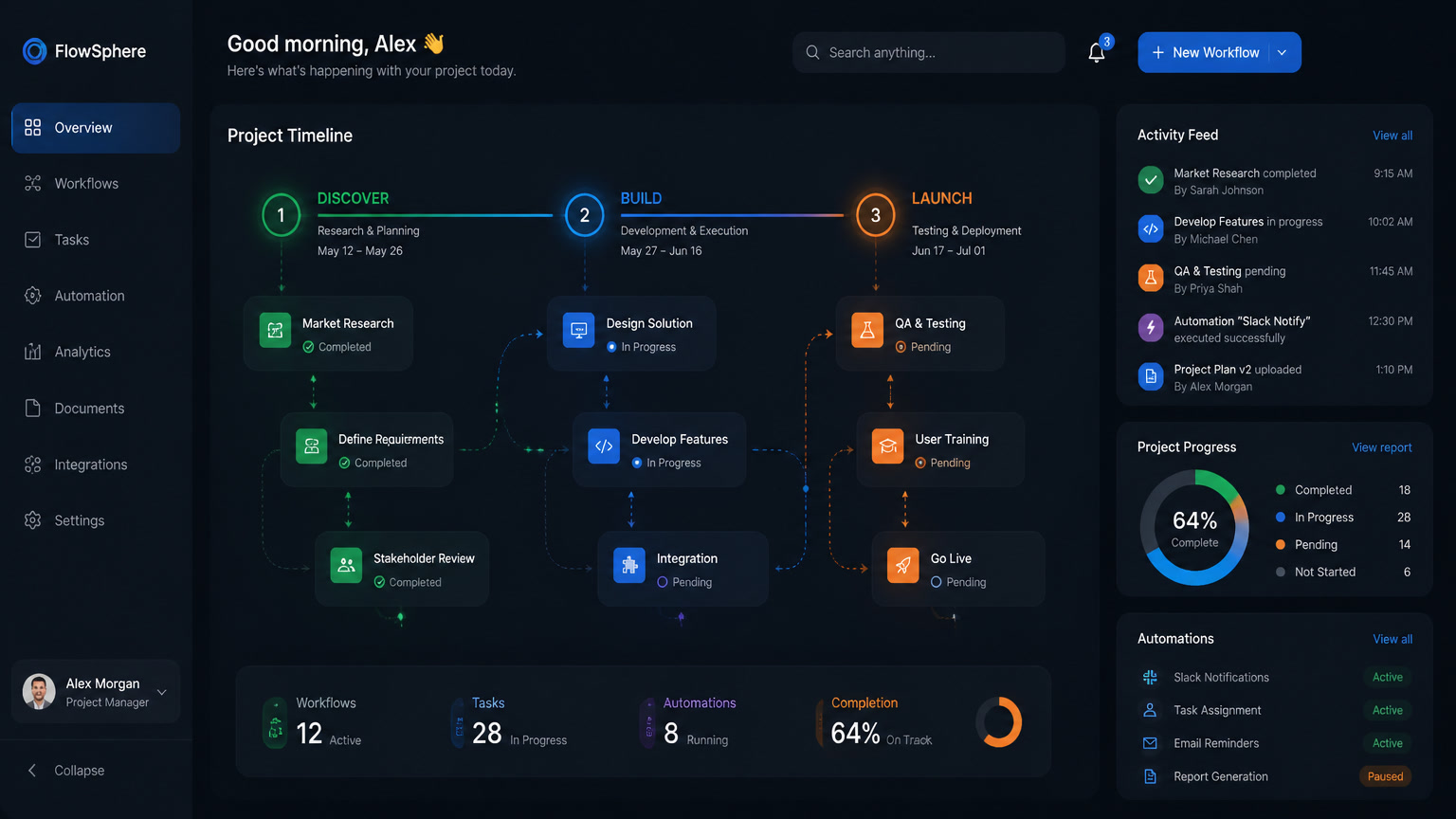This screenshot has height=819, width=1456.
Task: Open Settings in the sidebar
Action: (x=96, y=520)
